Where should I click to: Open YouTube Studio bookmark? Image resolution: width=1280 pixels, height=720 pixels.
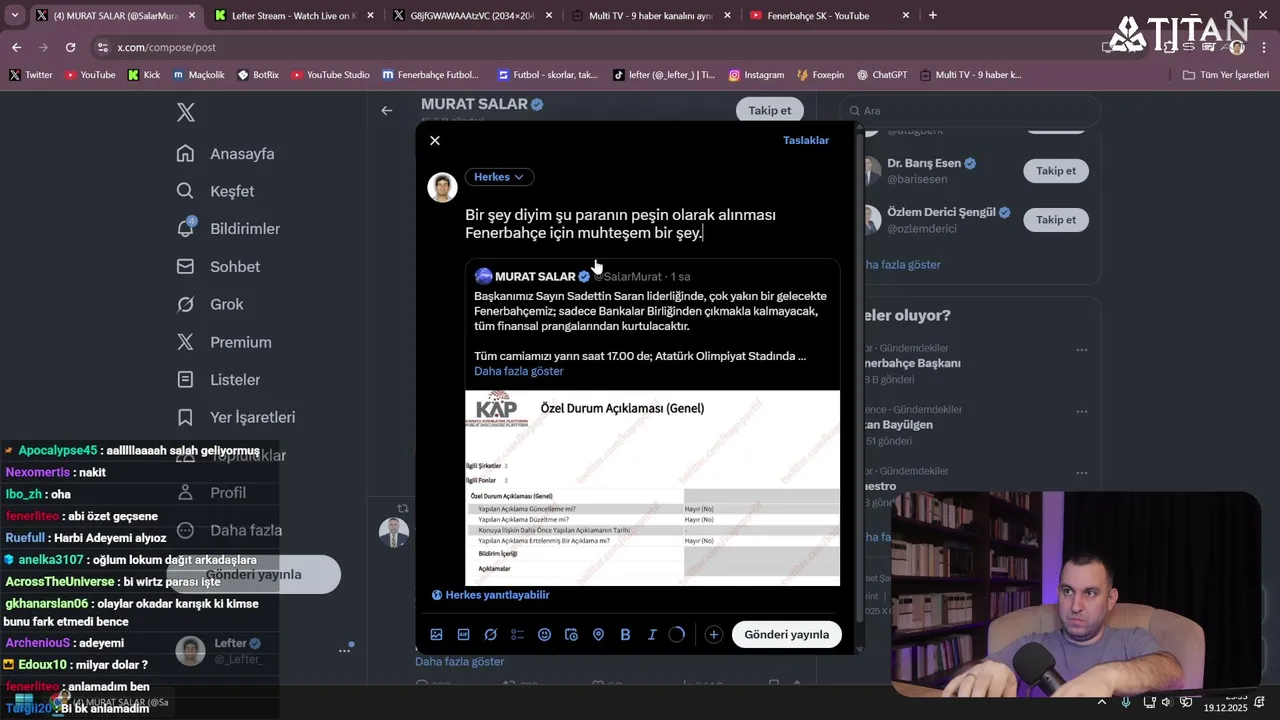330,75
